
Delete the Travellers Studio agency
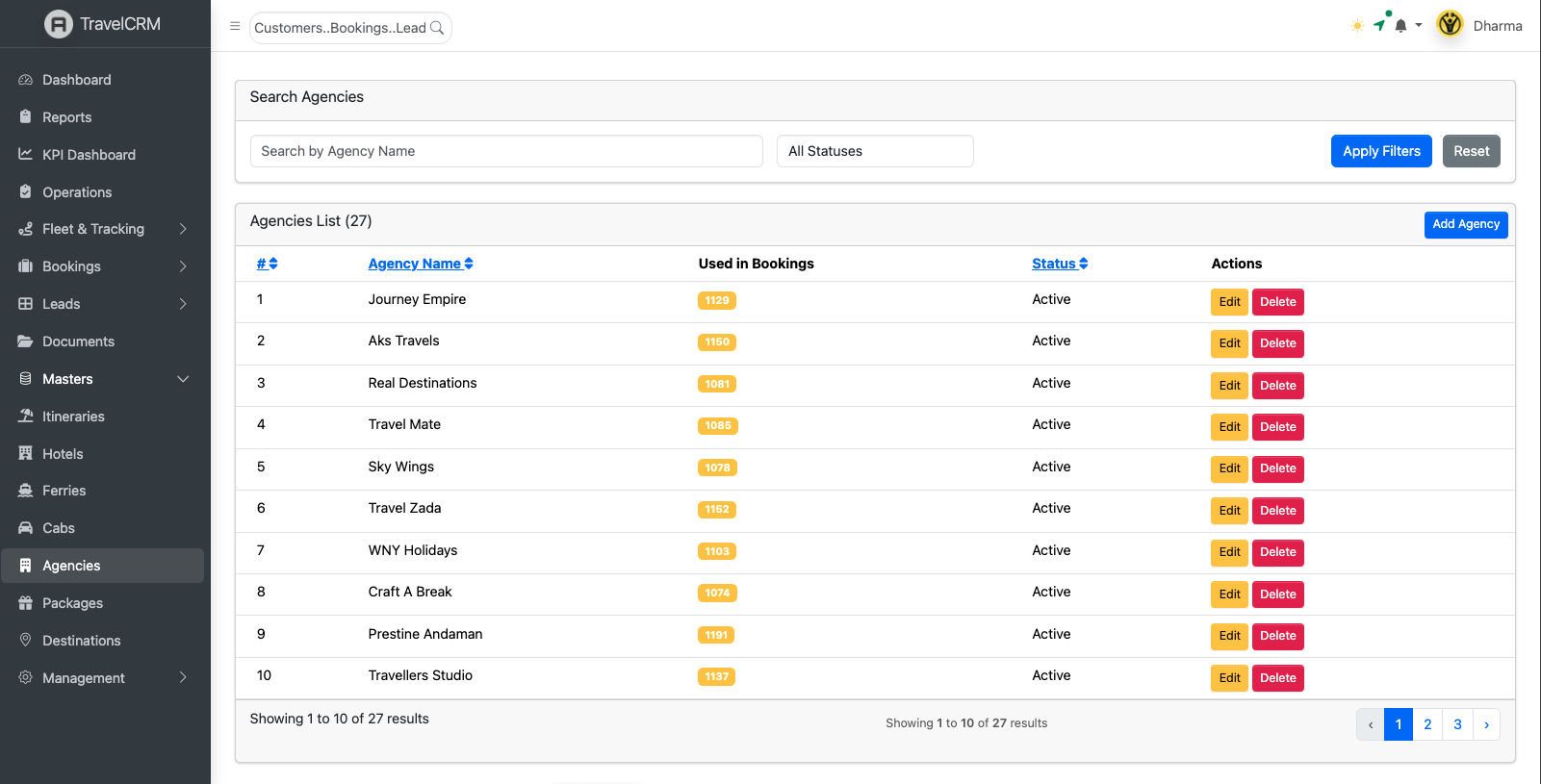(1277, 678)
